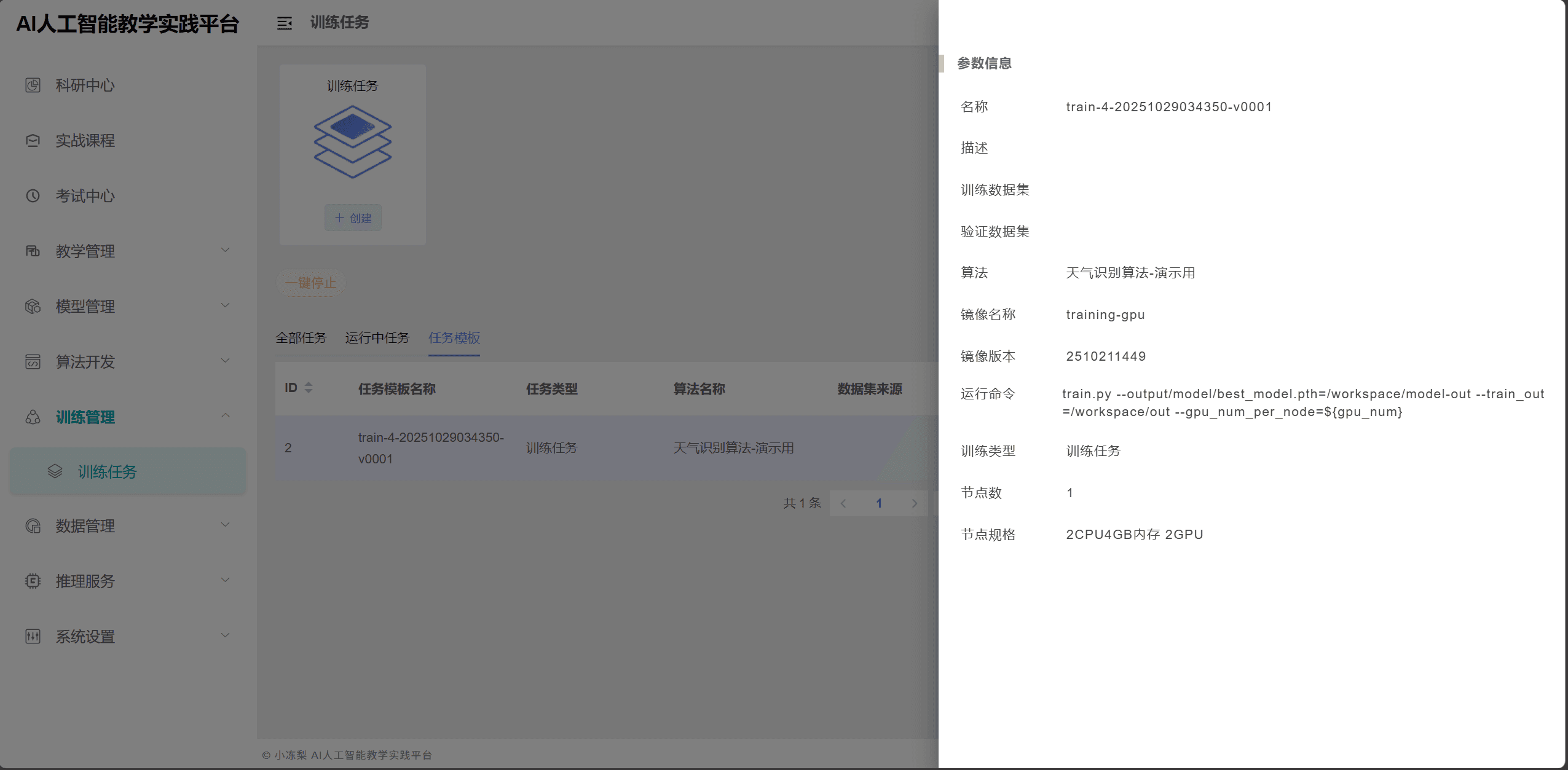Collapse the 训练管理 menu chevron
This screenshot has height=770, width=1568.
pyautogui.click(x=226, y=416)
